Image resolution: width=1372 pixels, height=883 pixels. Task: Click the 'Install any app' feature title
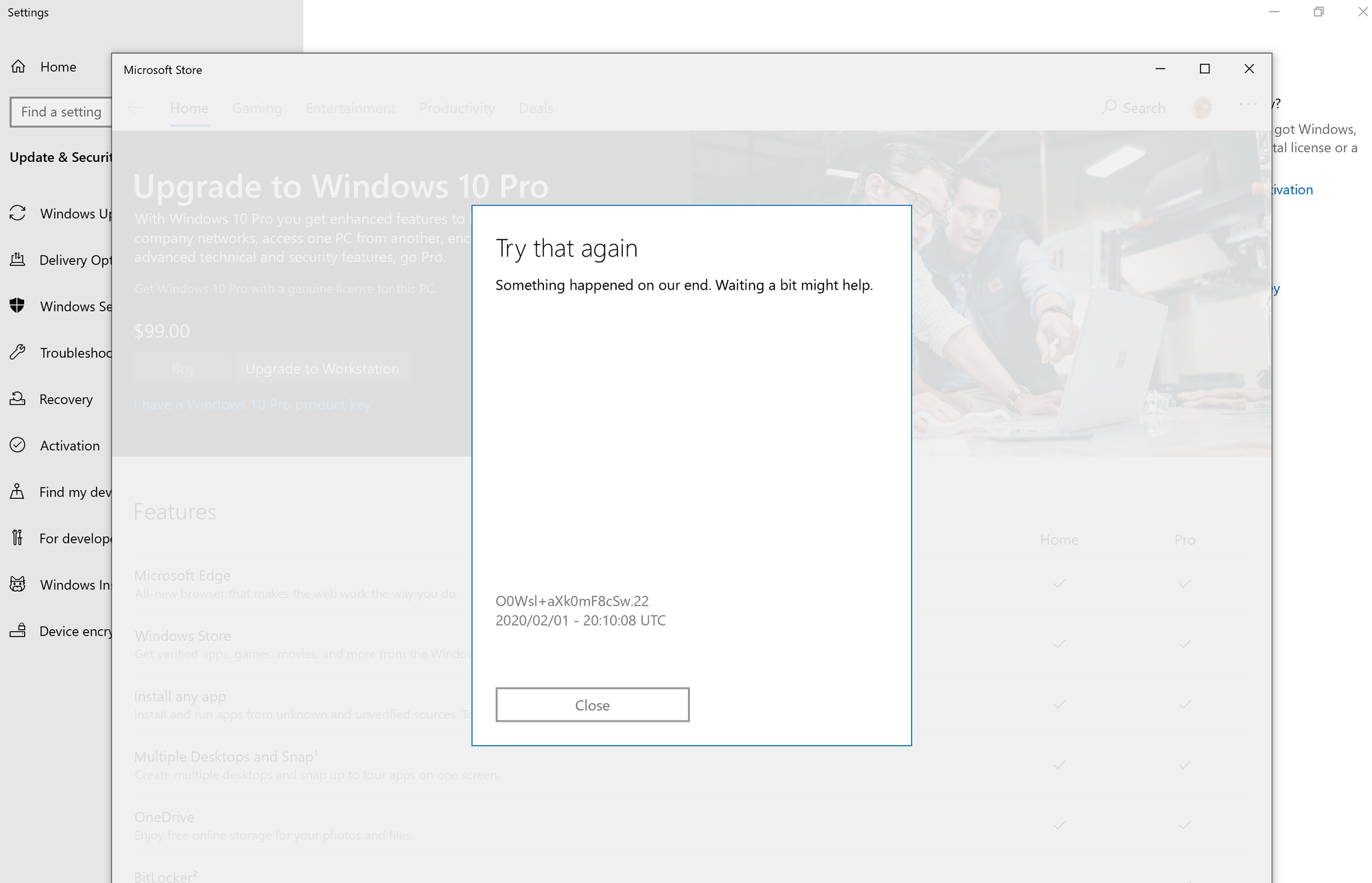click(x=180, y=696)
